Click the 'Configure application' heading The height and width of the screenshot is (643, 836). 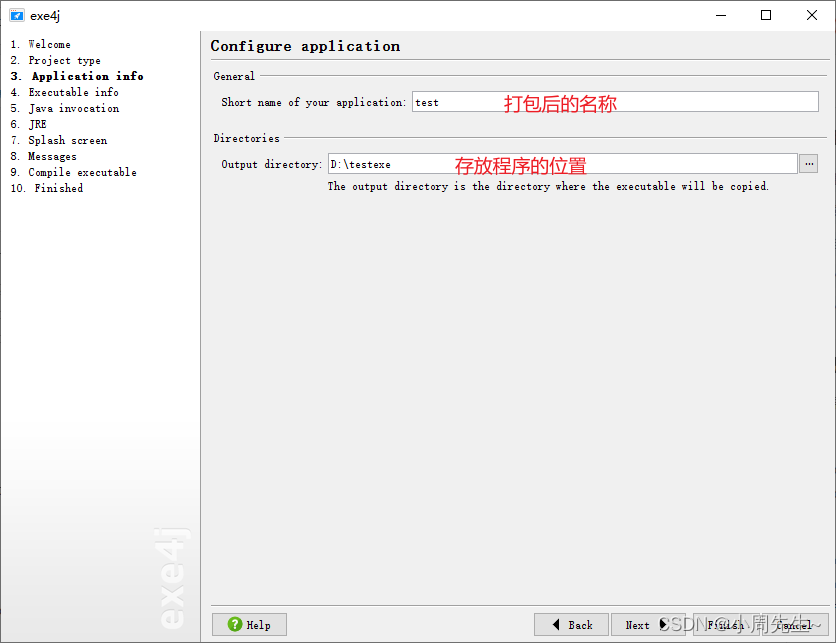305,46
